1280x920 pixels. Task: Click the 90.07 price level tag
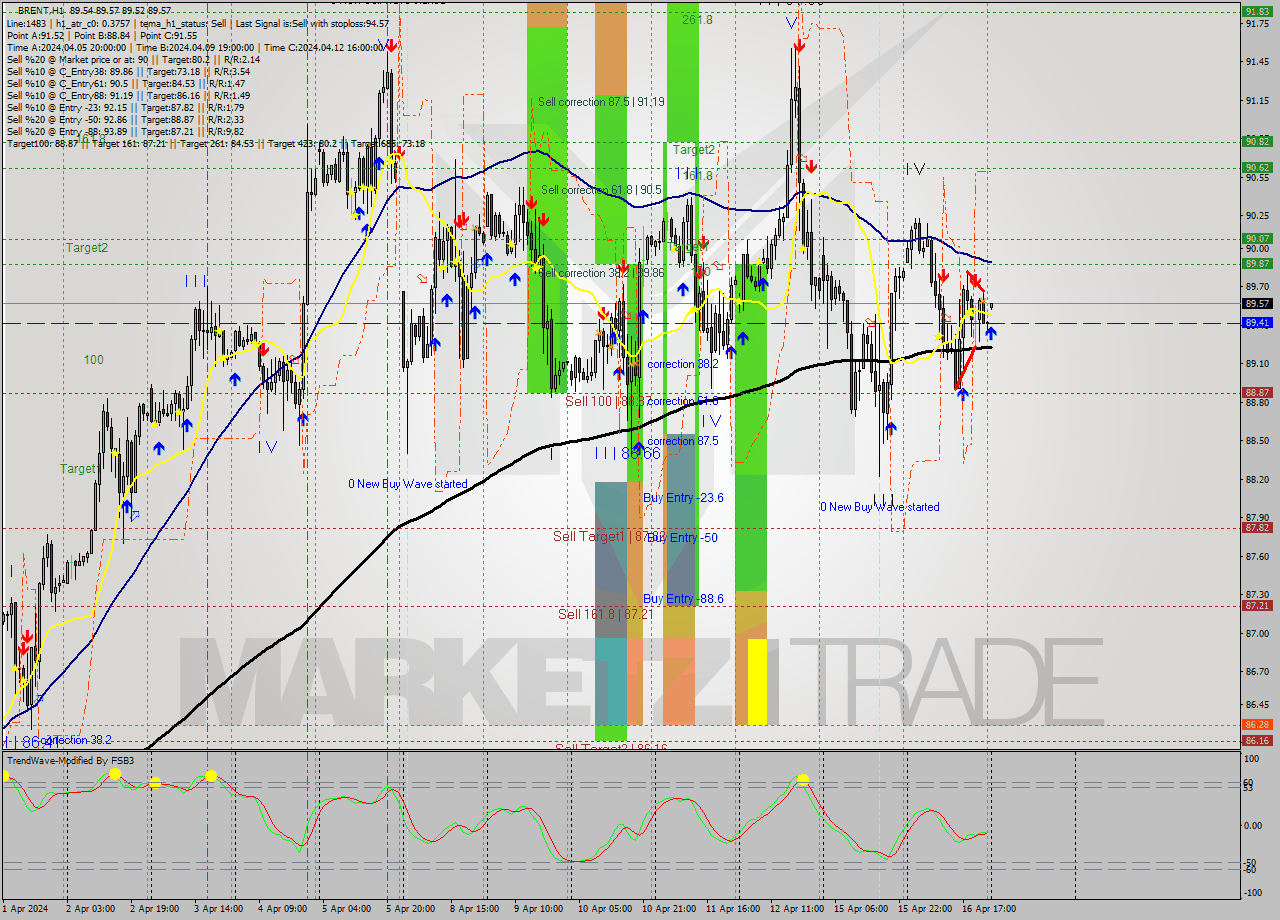coord(1257,238)
